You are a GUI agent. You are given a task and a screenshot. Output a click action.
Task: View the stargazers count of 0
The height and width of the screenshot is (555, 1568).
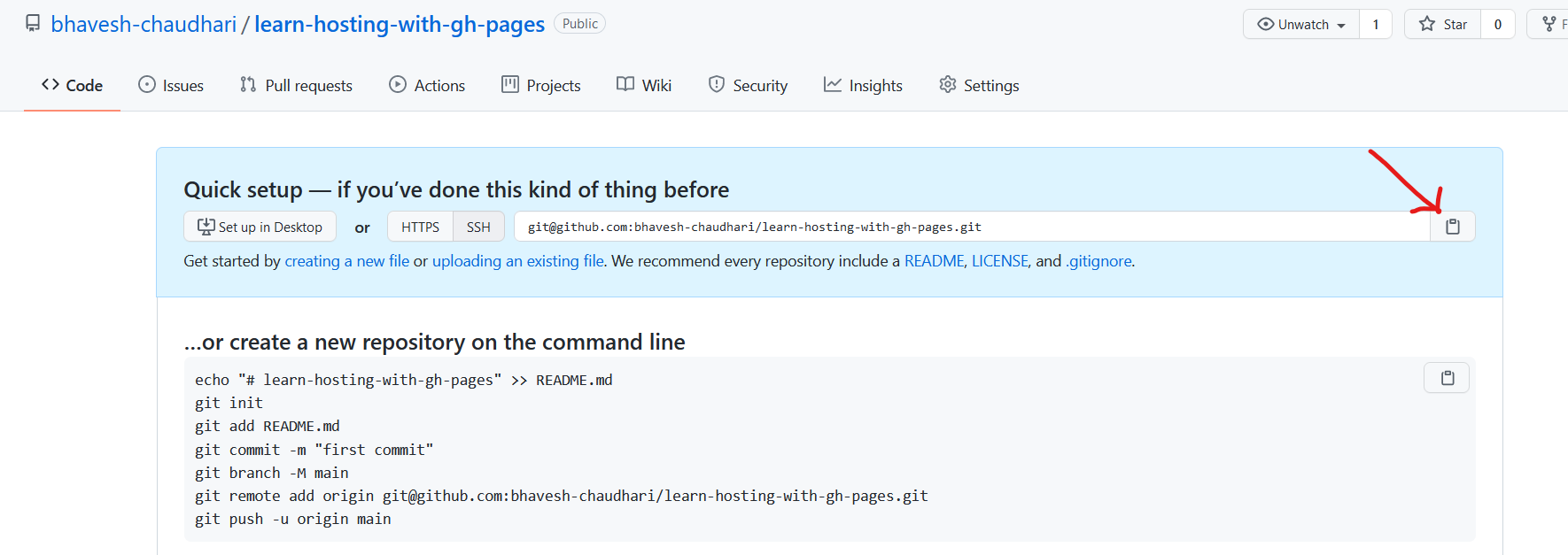(x=1498, y=24)
